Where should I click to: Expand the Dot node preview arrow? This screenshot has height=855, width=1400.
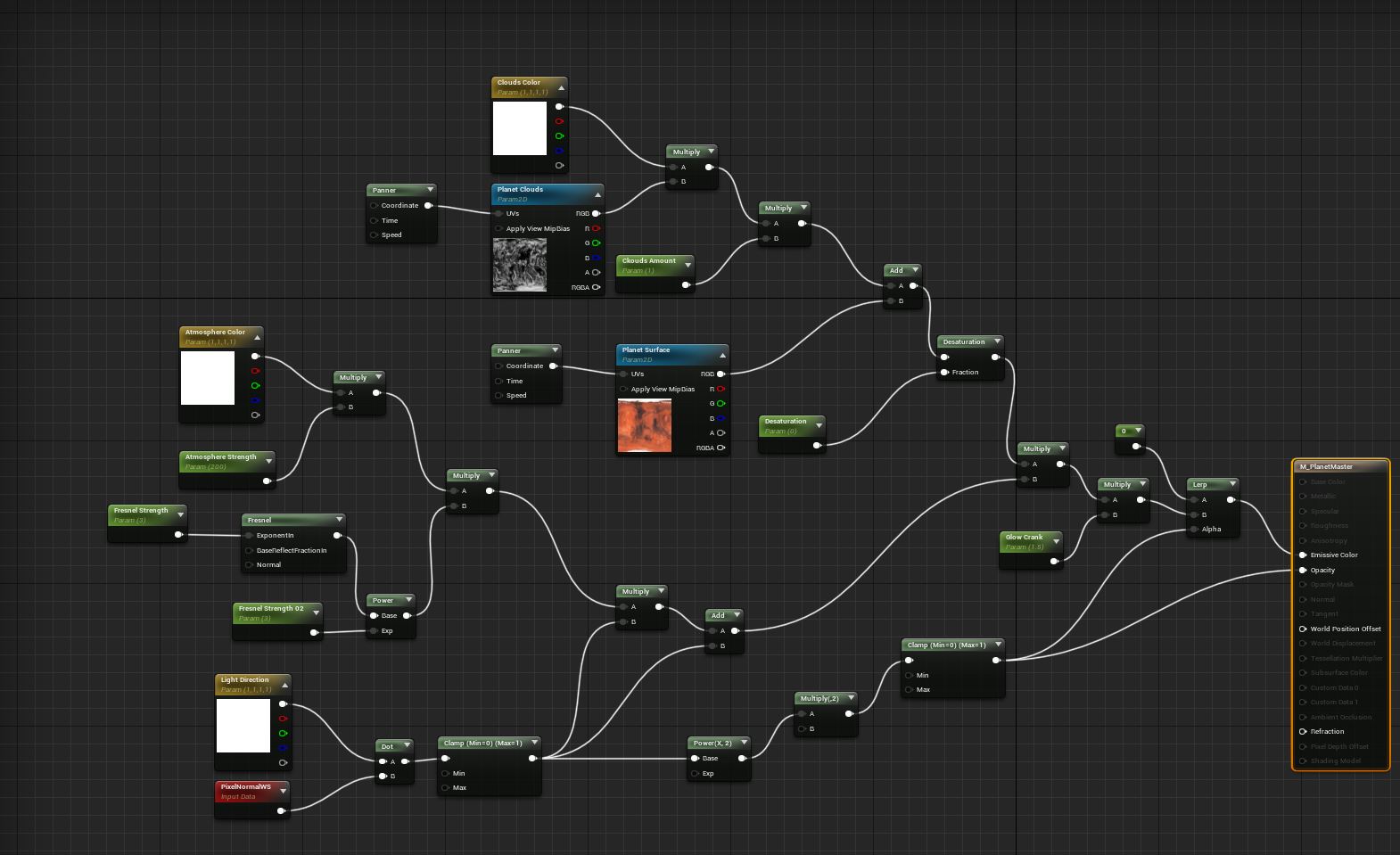407,745
